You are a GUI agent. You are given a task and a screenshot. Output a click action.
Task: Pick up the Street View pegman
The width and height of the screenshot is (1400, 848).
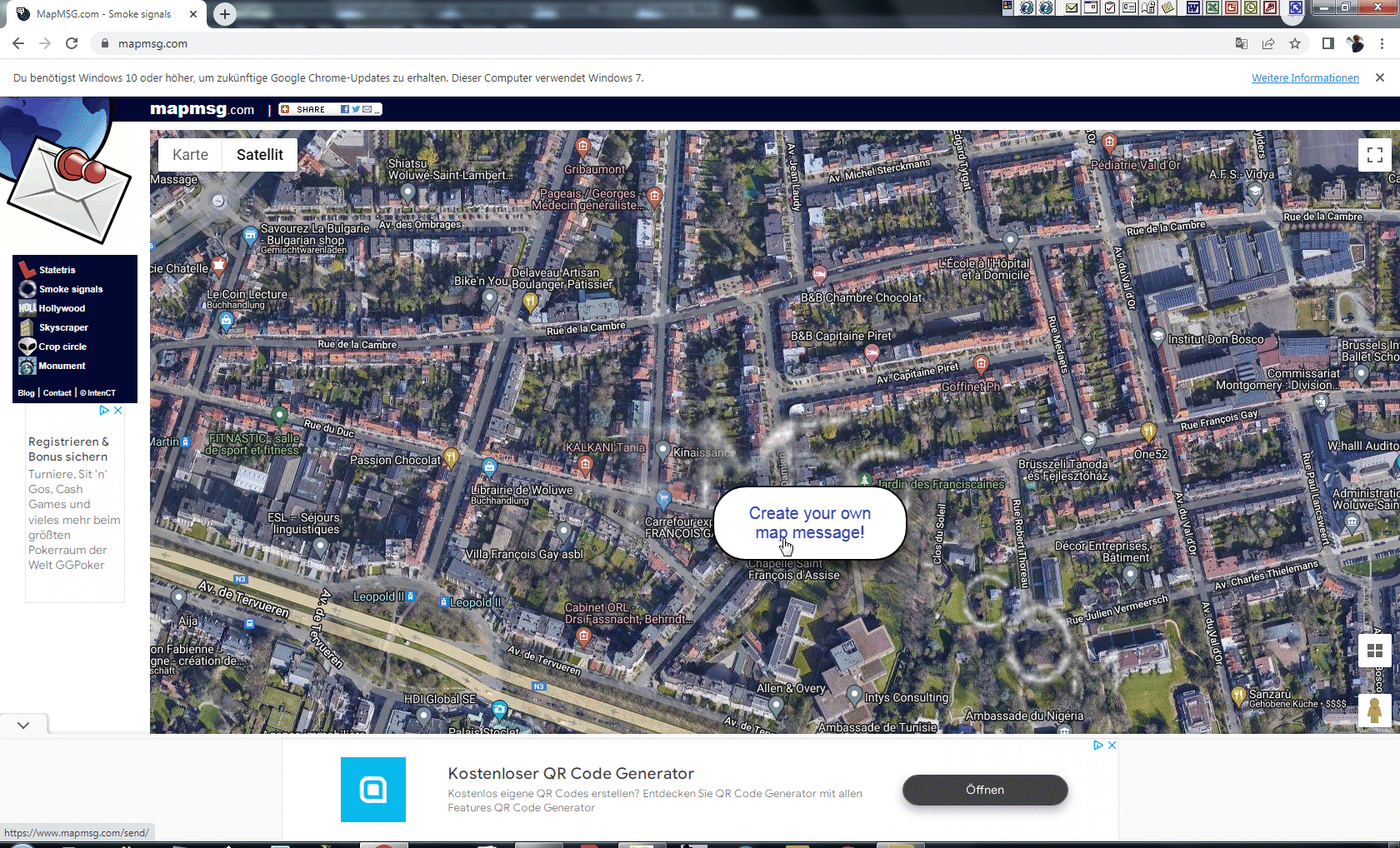pyautogui.click(x=1375, y=711)
